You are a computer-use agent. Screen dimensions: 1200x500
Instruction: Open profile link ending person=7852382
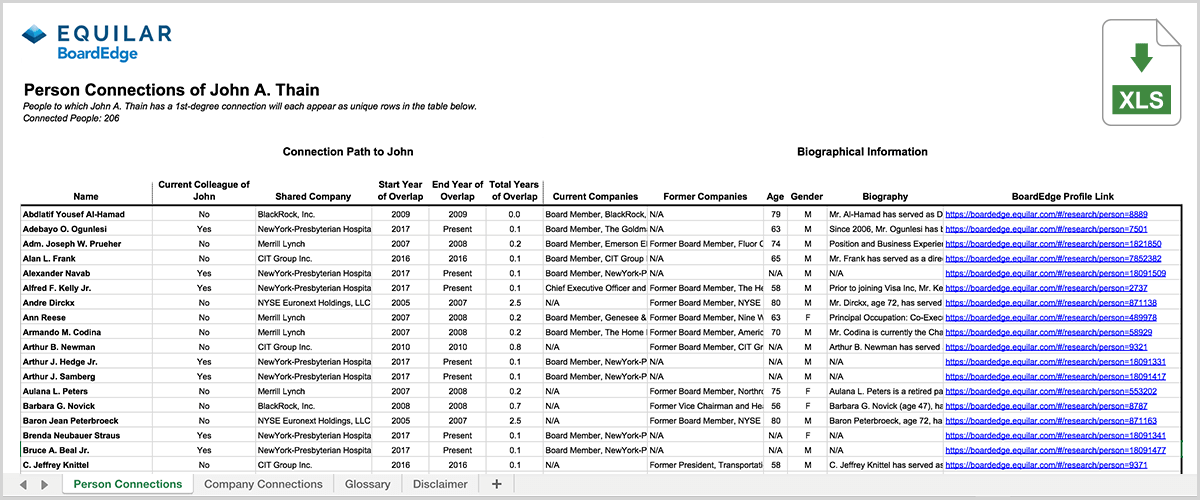[x=1053, y=259]
